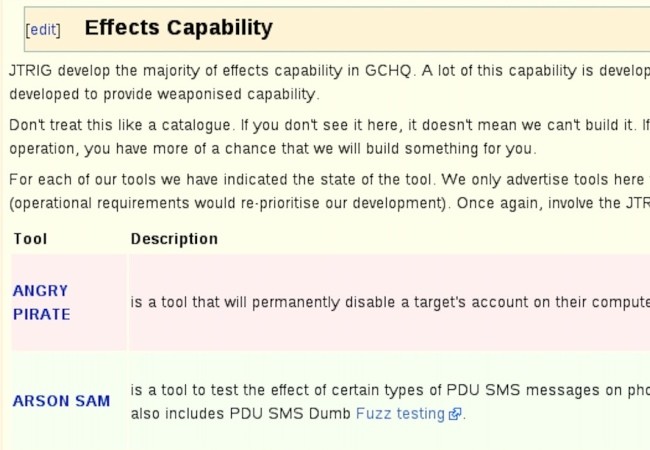The height and width of the screenshot is (450, 650).
Task: Click the word JTRIG at paragraph start
Action: pyautogui.click(x=31, y=70)
